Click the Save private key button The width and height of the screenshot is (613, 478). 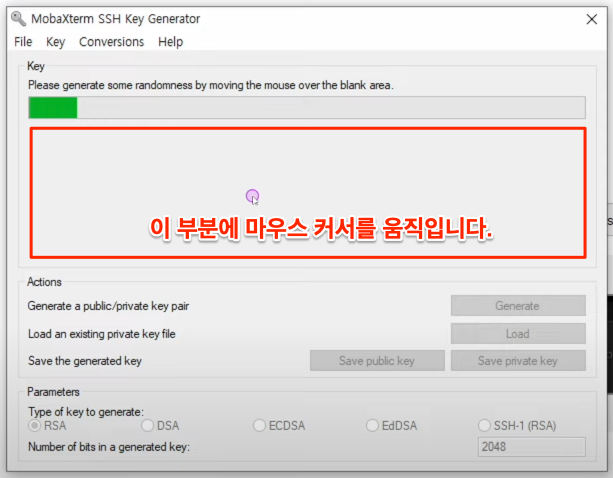pos(518,360)
